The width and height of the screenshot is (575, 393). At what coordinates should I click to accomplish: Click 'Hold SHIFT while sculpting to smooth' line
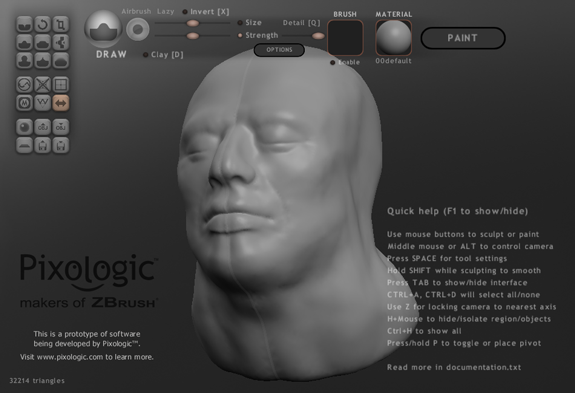464,271
